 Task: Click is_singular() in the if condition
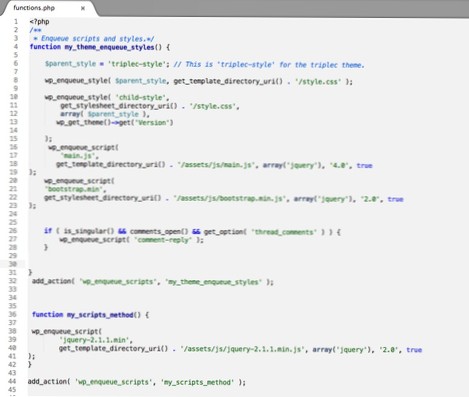pos(89,231)
